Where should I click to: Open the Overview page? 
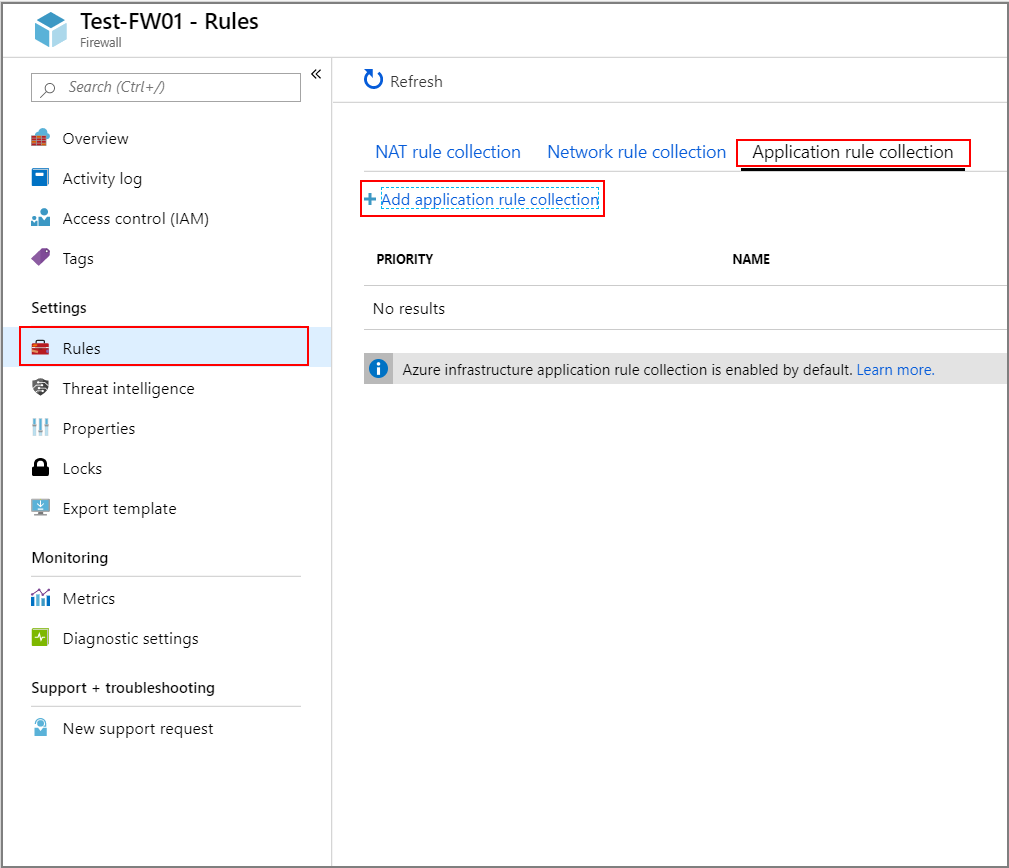point(95,138)
